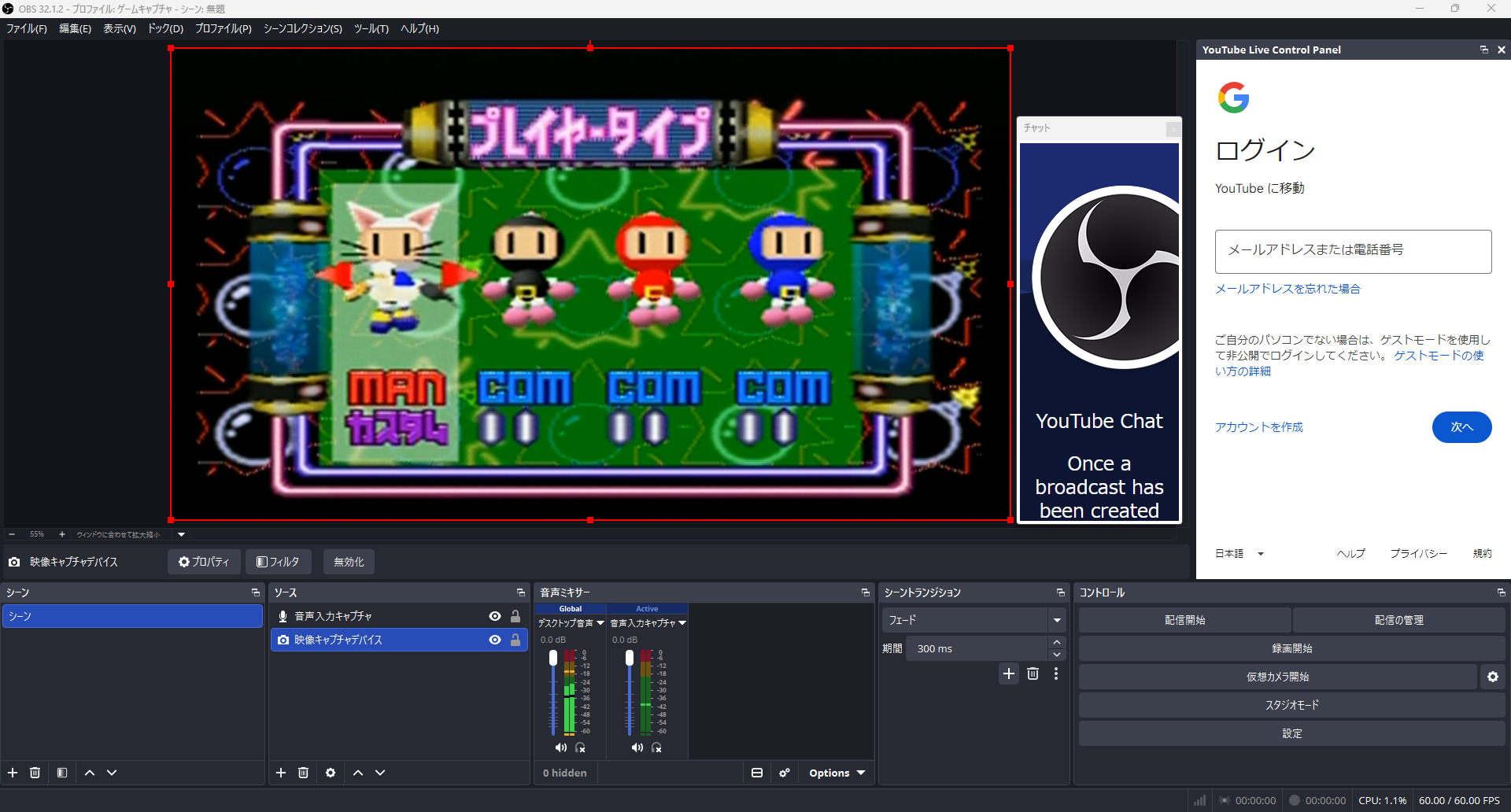Click the メールアドレスを忘れた場合 link
Screen dimensions: 1511x812
(1287, 289)
